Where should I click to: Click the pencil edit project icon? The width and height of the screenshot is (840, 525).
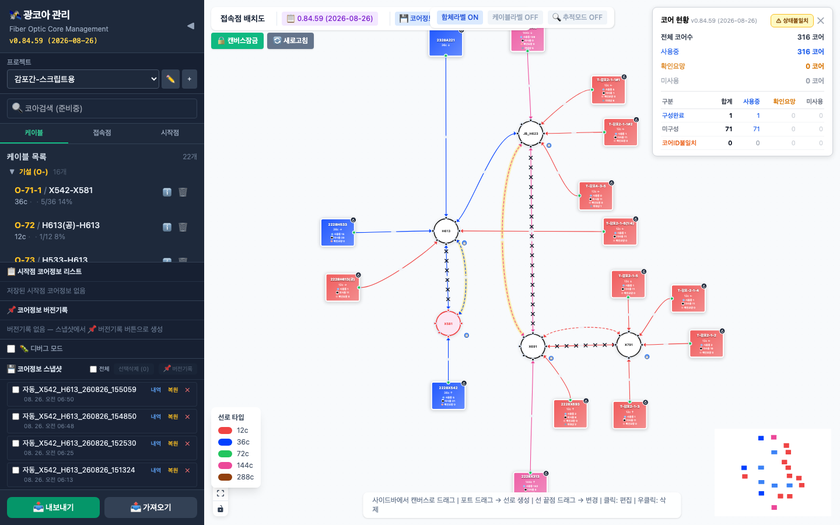pos(170,79)
